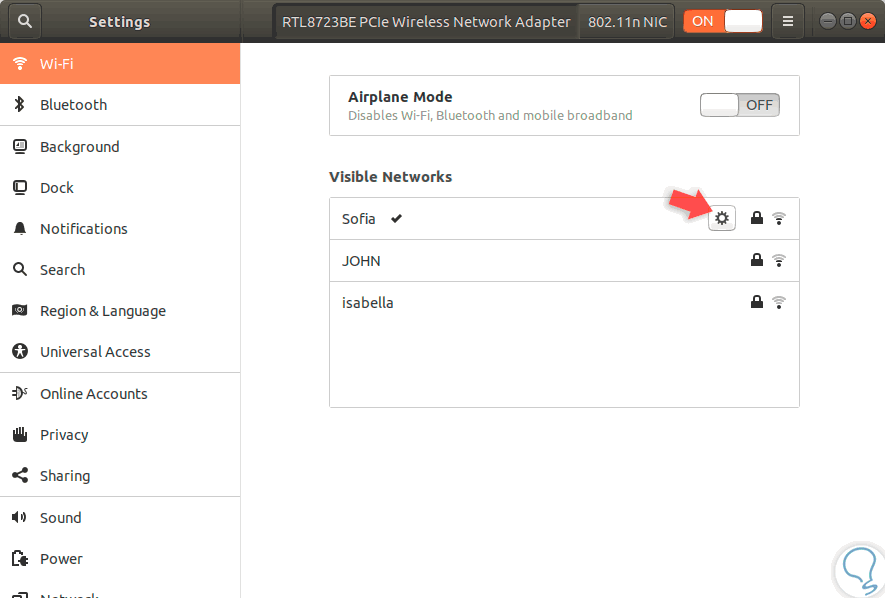This screenshot has height=598, width=885.
Task: Open Region & Language settings
Action: tap(120, 311)
